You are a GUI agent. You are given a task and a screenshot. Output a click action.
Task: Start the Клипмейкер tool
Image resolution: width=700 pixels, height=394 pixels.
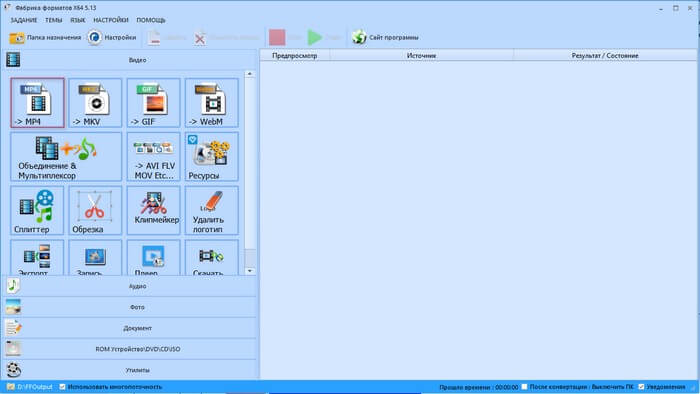(154, 211)
